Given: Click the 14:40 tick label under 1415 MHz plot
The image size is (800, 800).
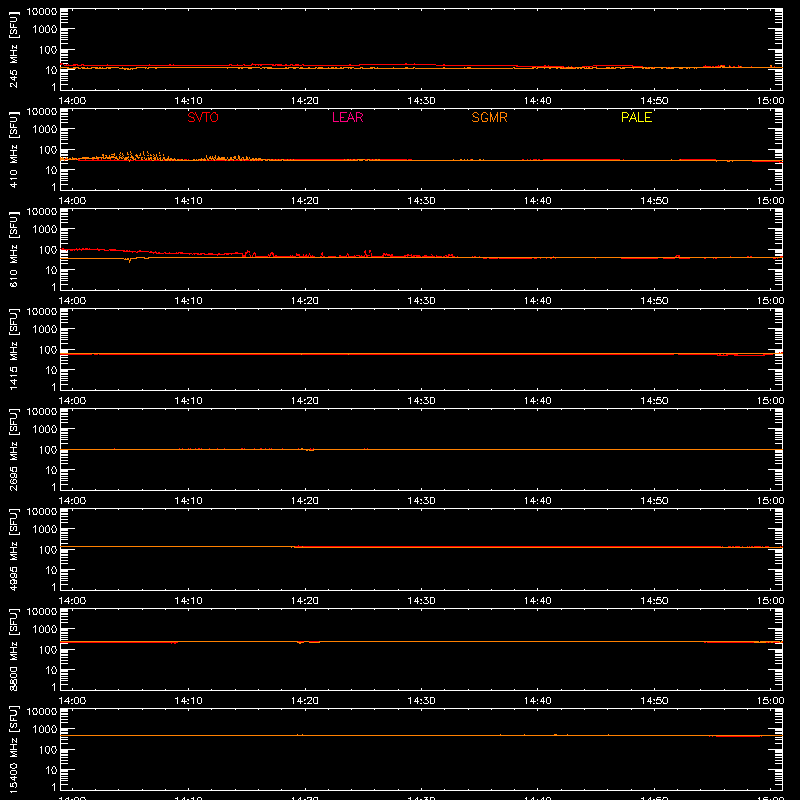Looking at the screenshot, I should tap(537, 401).
